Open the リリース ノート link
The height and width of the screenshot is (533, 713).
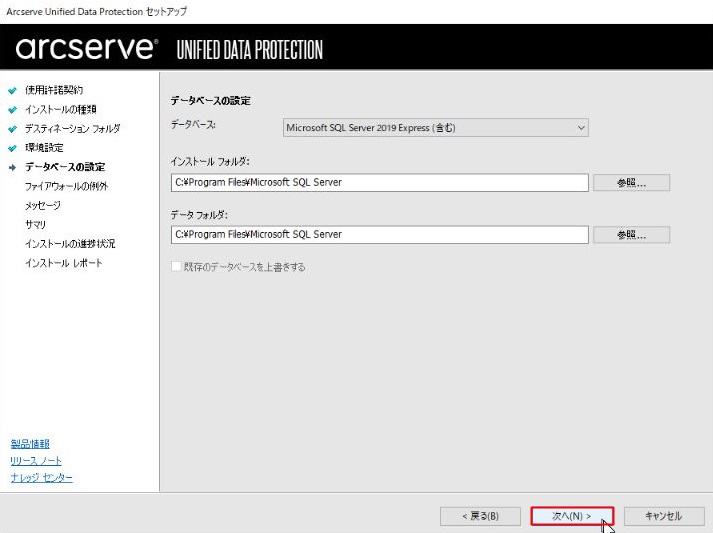(x=36, y=461)
